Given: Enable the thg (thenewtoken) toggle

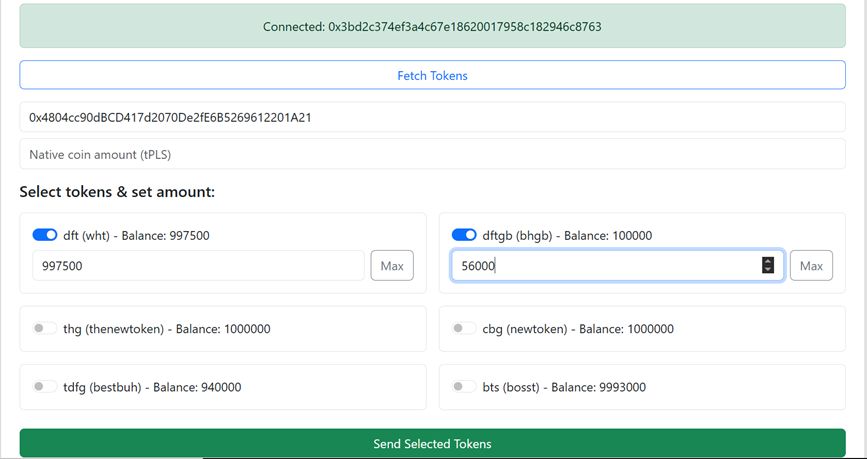Looking at the screenshot, I should (45, 328).
